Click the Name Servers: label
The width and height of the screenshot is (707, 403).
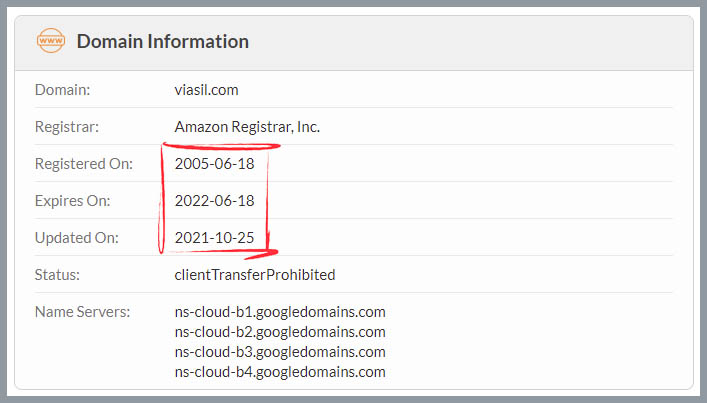(83, 312)
